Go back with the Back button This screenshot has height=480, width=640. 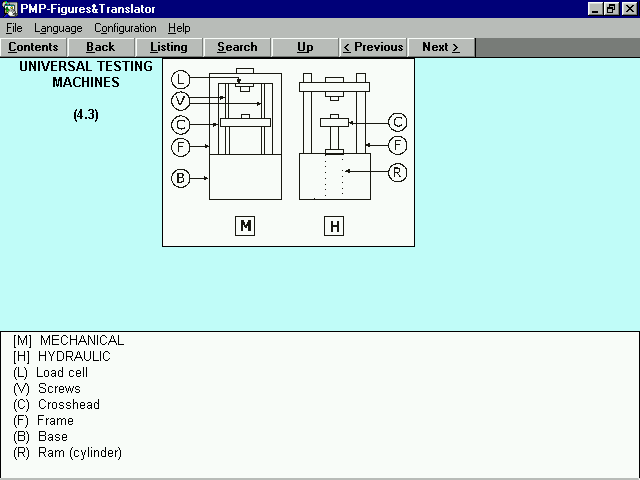101,47
